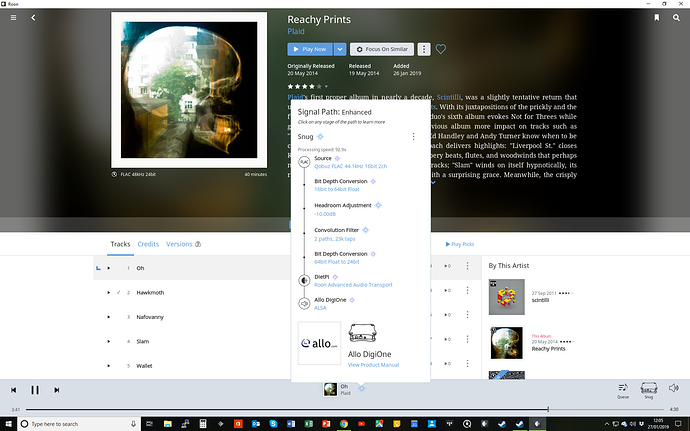Open search with the magnifier icon

pyautogui.click(x=676, y=18)
